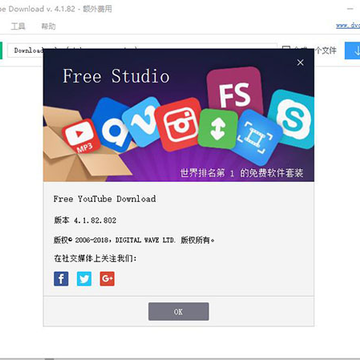Open the www.dvd website link
The width and height of the screenshot is (360, 360).
348,26
